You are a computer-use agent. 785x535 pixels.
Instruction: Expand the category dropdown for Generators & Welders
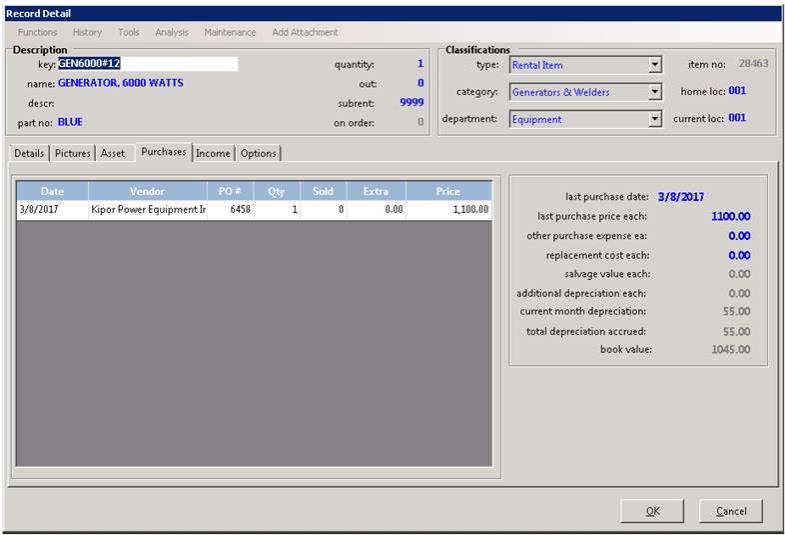click(655, 92)
